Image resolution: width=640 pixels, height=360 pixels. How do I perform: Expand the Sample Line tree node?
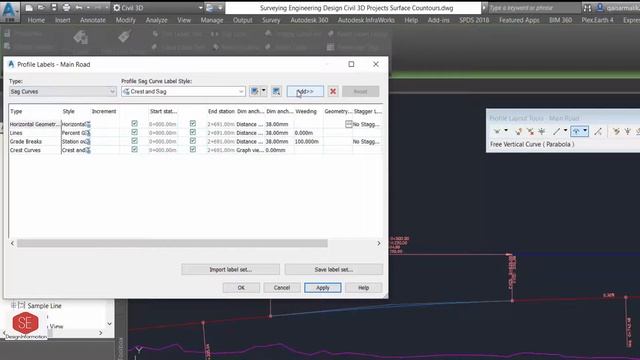[13, 305]
